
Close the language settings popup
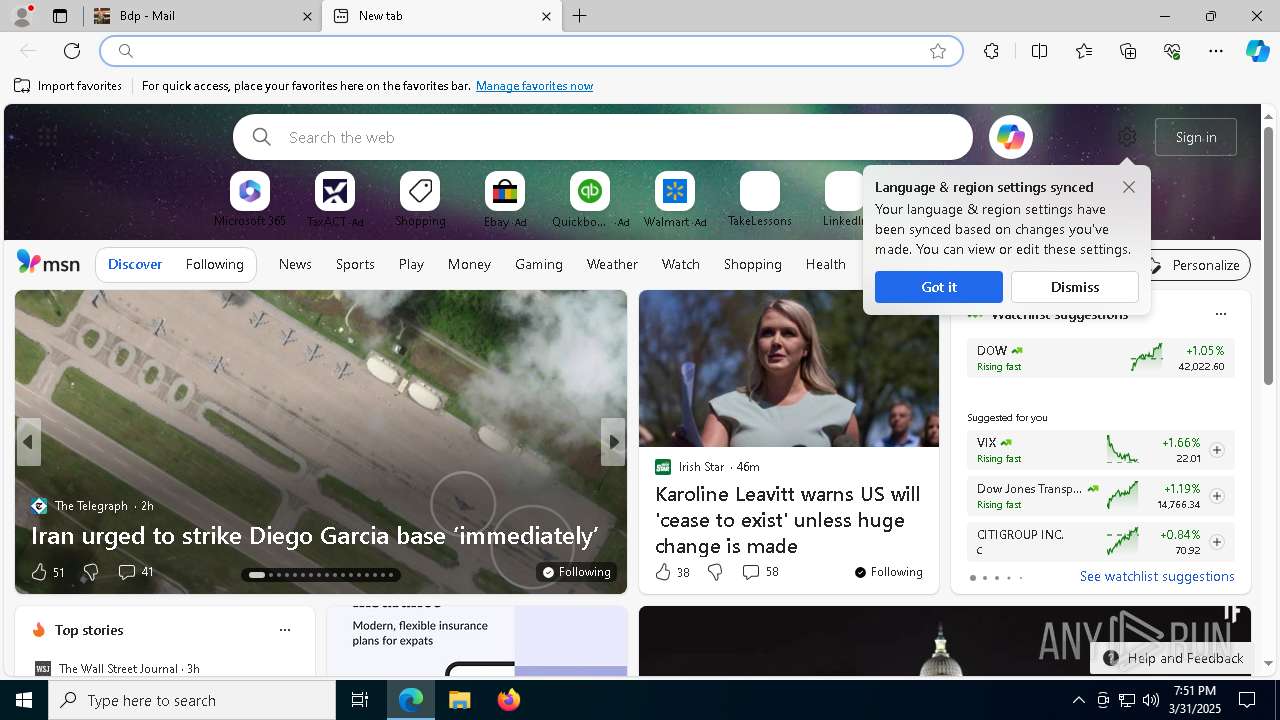(1129, 187)
